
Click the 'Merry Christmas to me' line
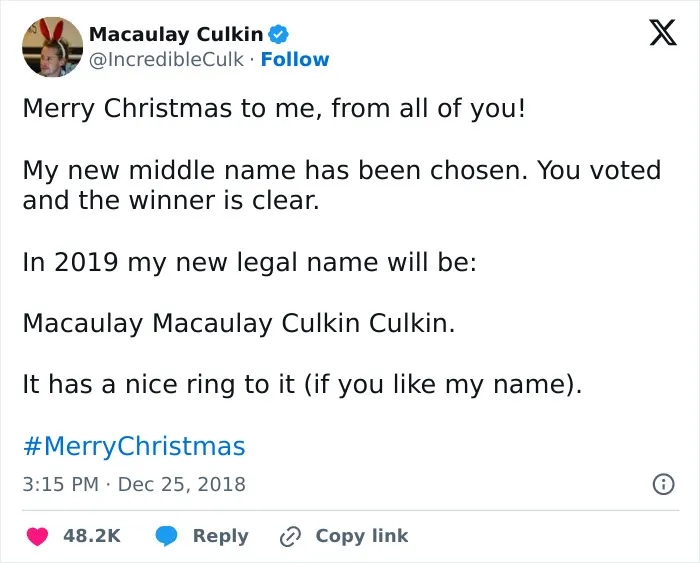point(274,108)
